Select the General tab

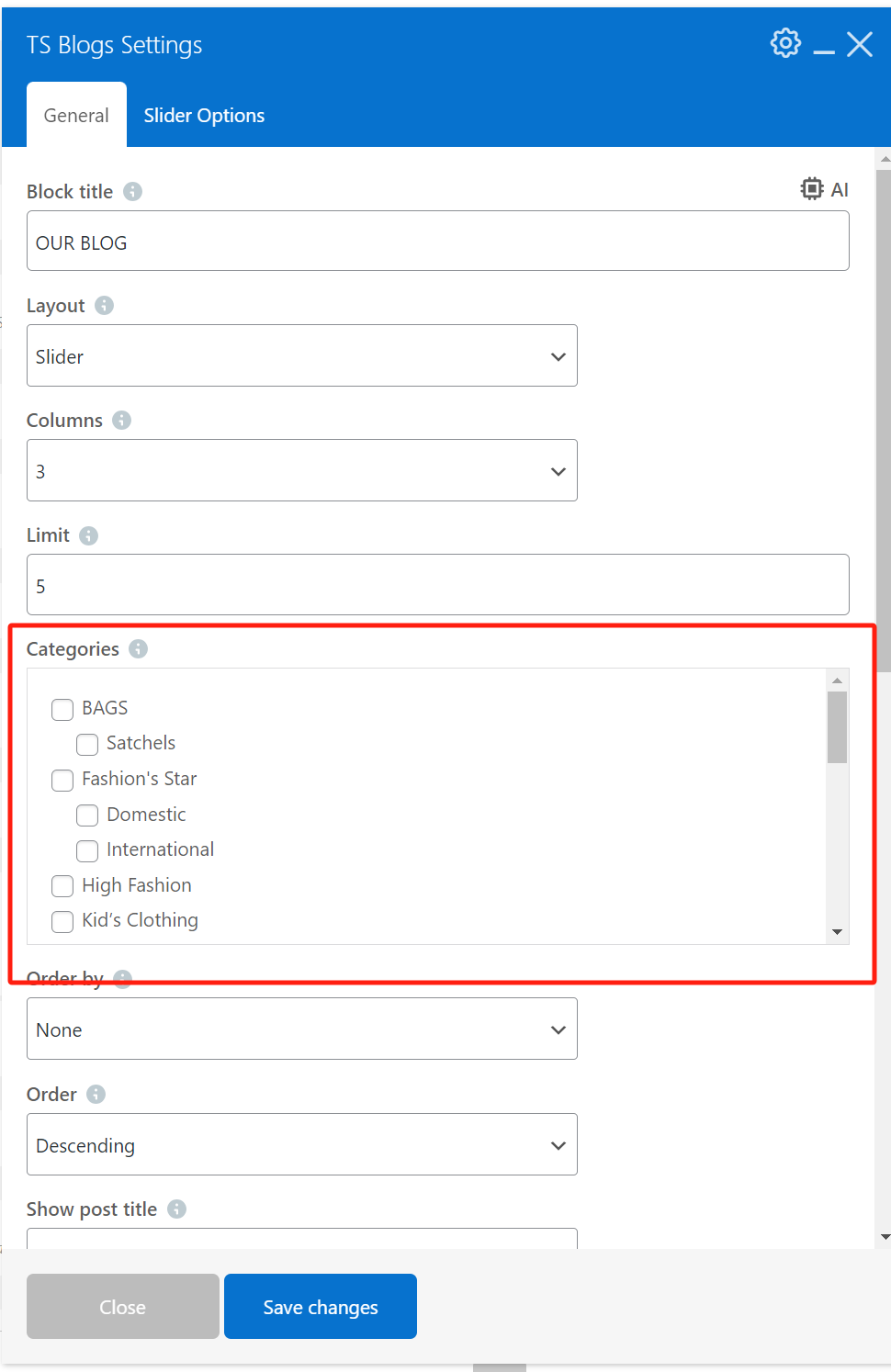click(x=76, y=116)
